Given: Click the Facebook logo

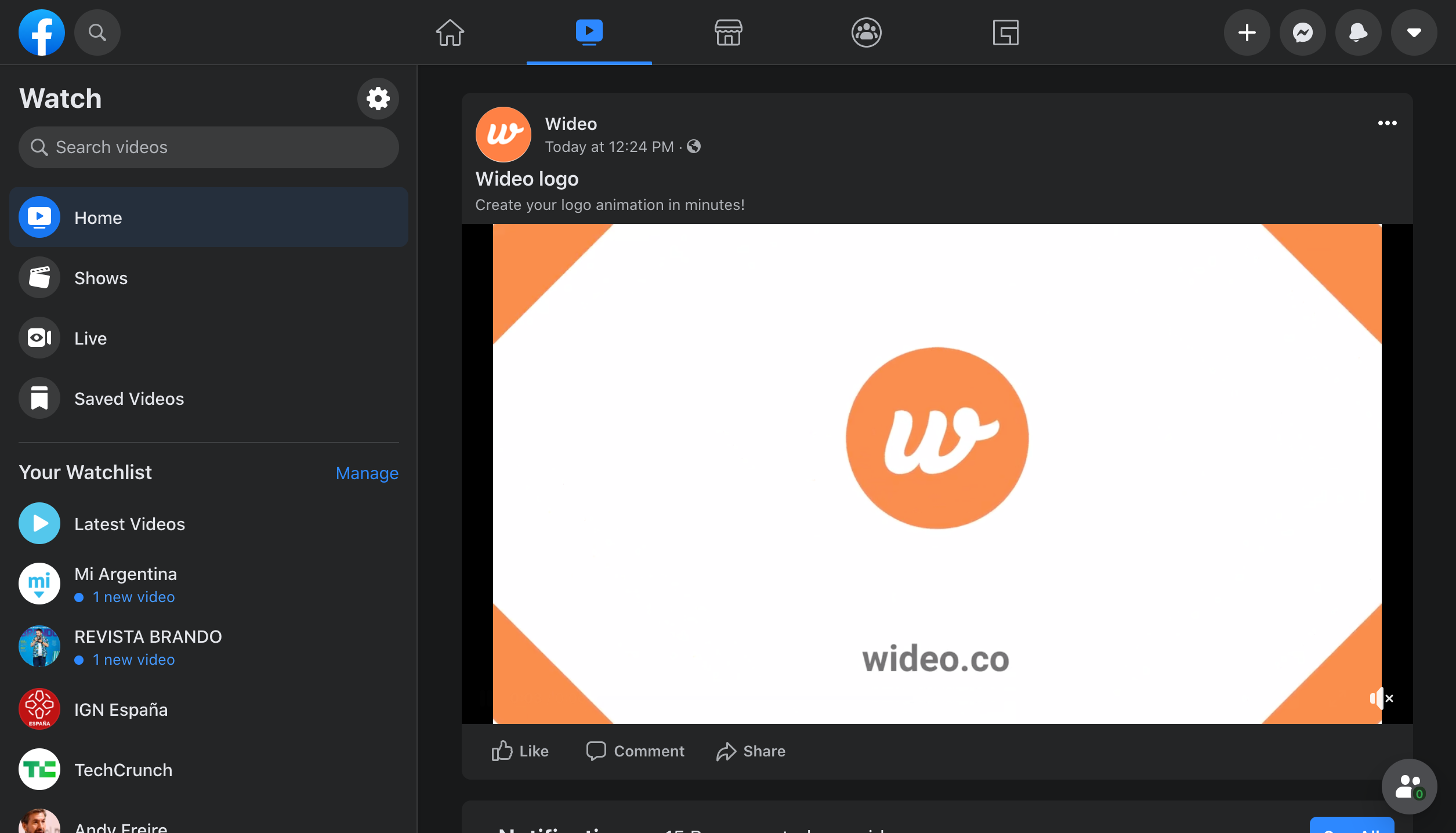Looking at the screenshot, I should (41, 32).
